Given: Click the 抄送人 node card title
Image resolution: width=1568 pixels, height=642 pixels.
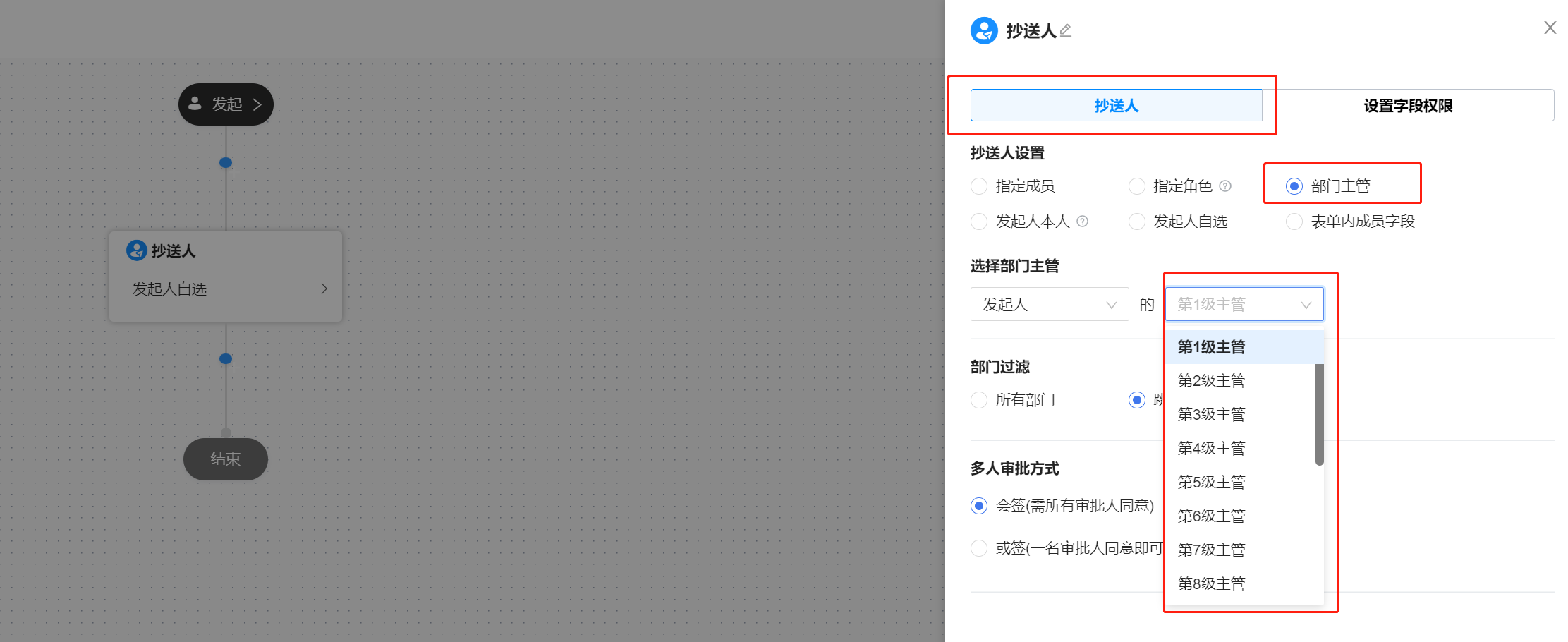Looking at the screenshot, I should [x=174, y=250].
